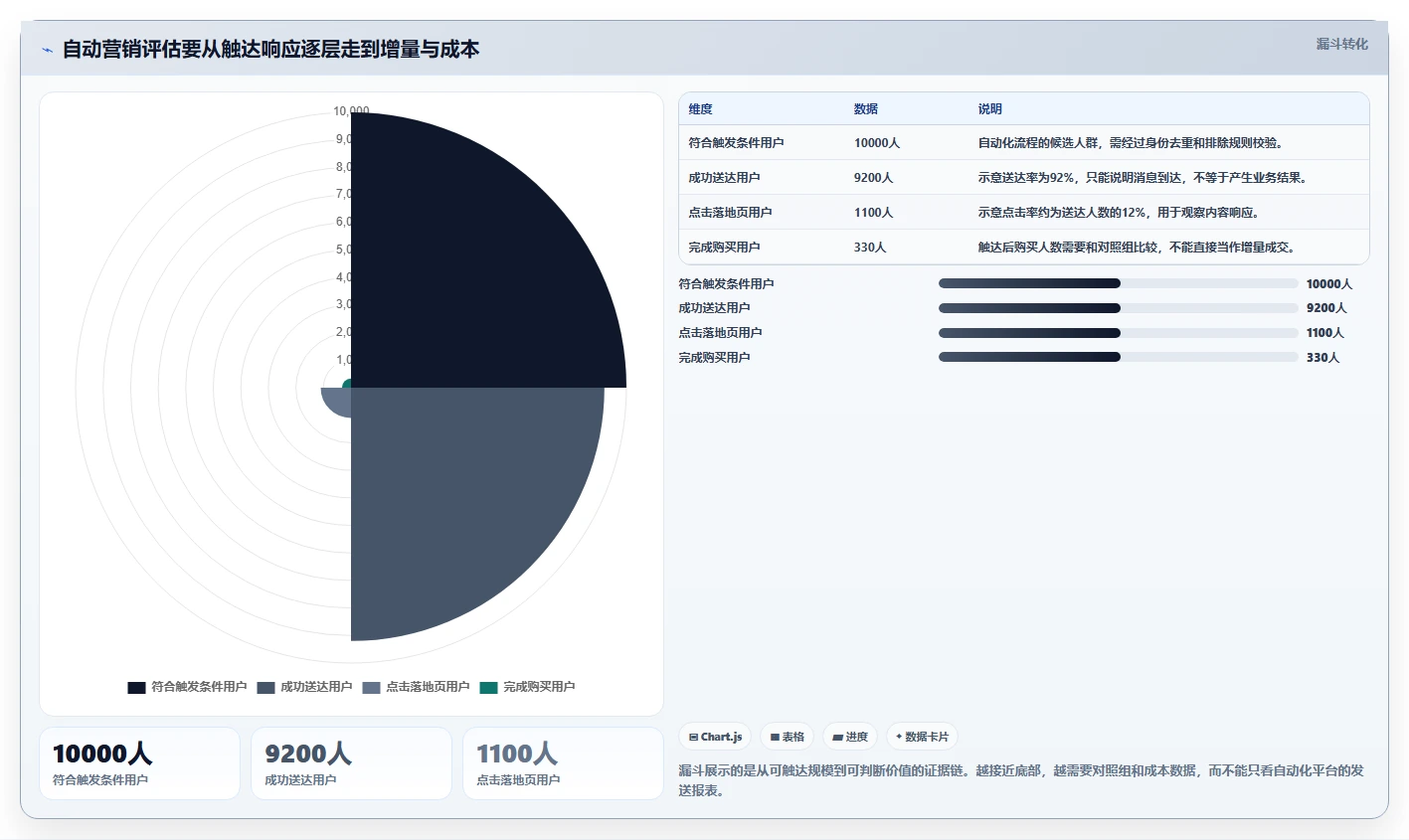
Task: Click the 数据 column header
Action: [865, 109]
